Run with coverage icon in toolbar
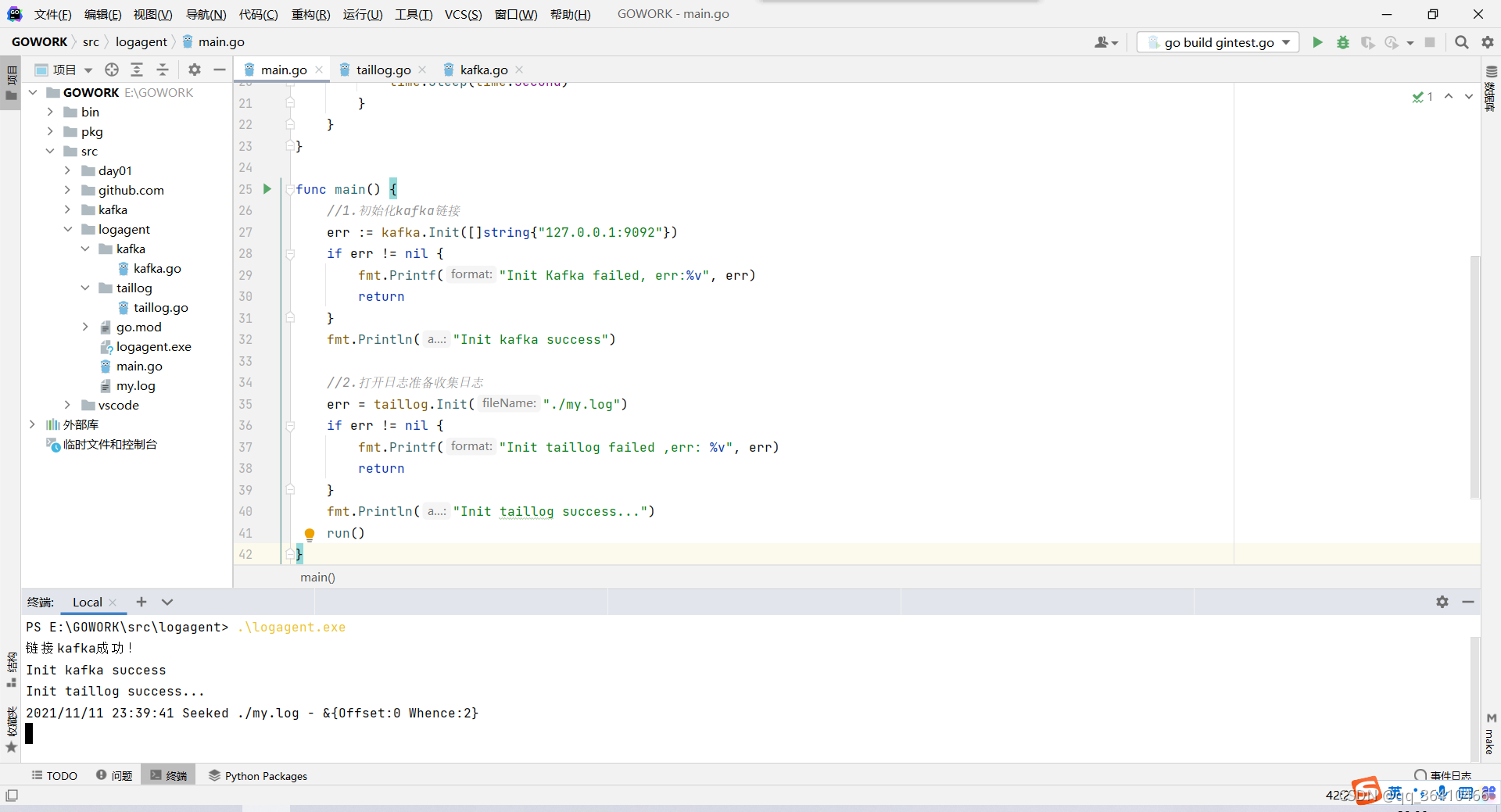 point(1367,42)
